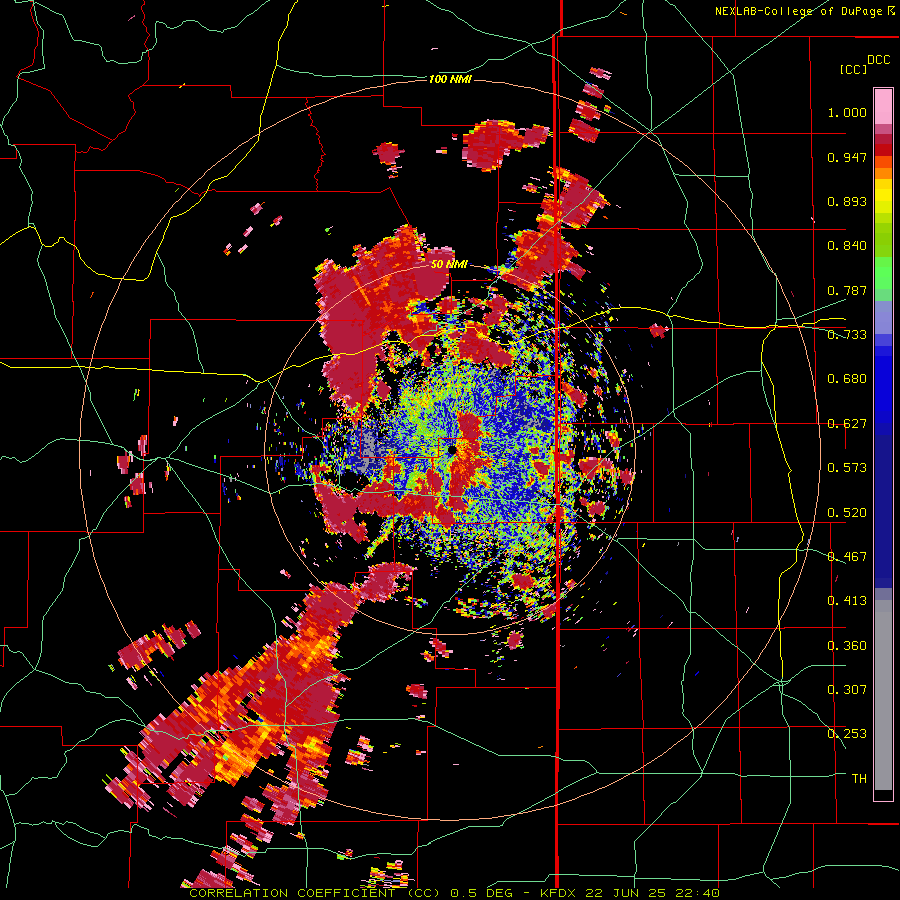The height and width of the screenshot is (900, 900).
Task: Select the 0.733 scale value
Action: pos(847,335)
